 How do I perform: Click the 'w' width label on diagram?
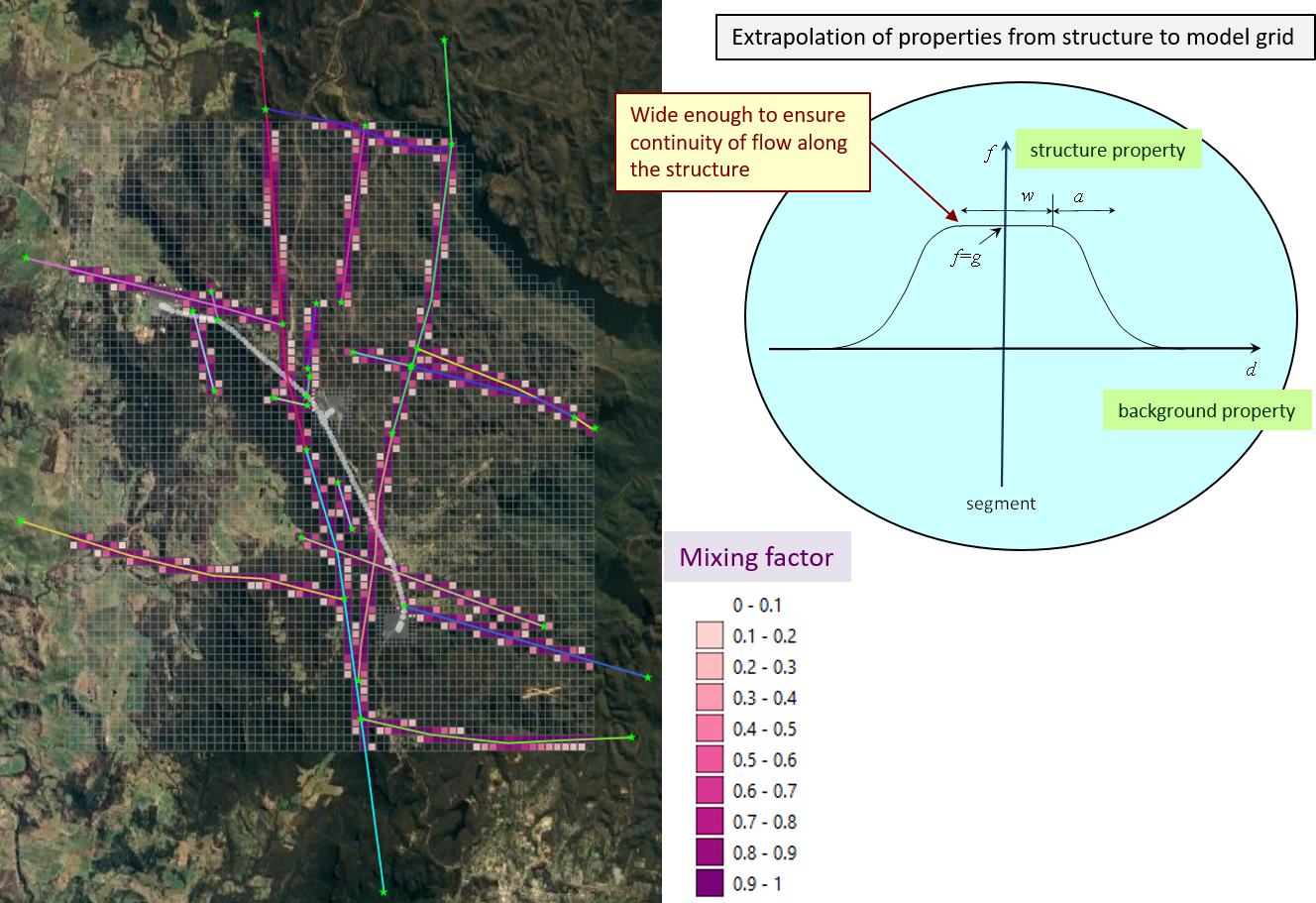click(1028, 196)
